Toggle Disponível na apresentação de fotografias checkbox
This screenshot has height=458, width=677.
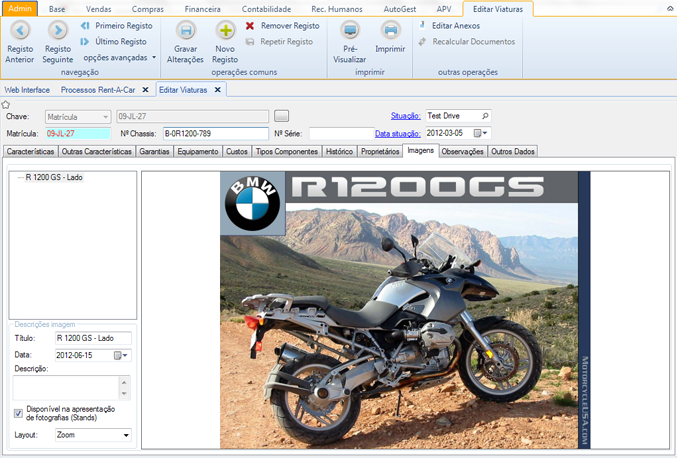click(x=19, y=413)
